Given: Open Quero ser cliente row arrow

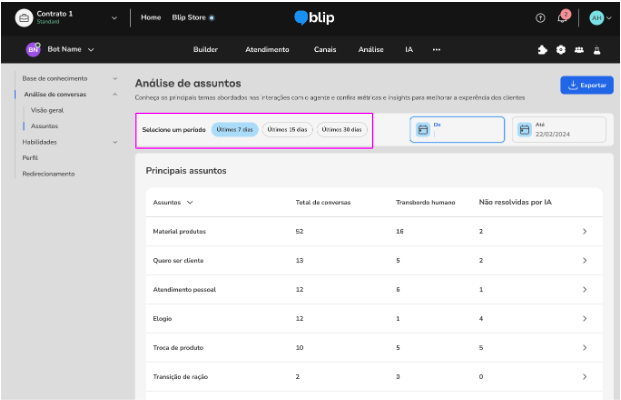Looking at the screenshot, I should tap(585, 260).
